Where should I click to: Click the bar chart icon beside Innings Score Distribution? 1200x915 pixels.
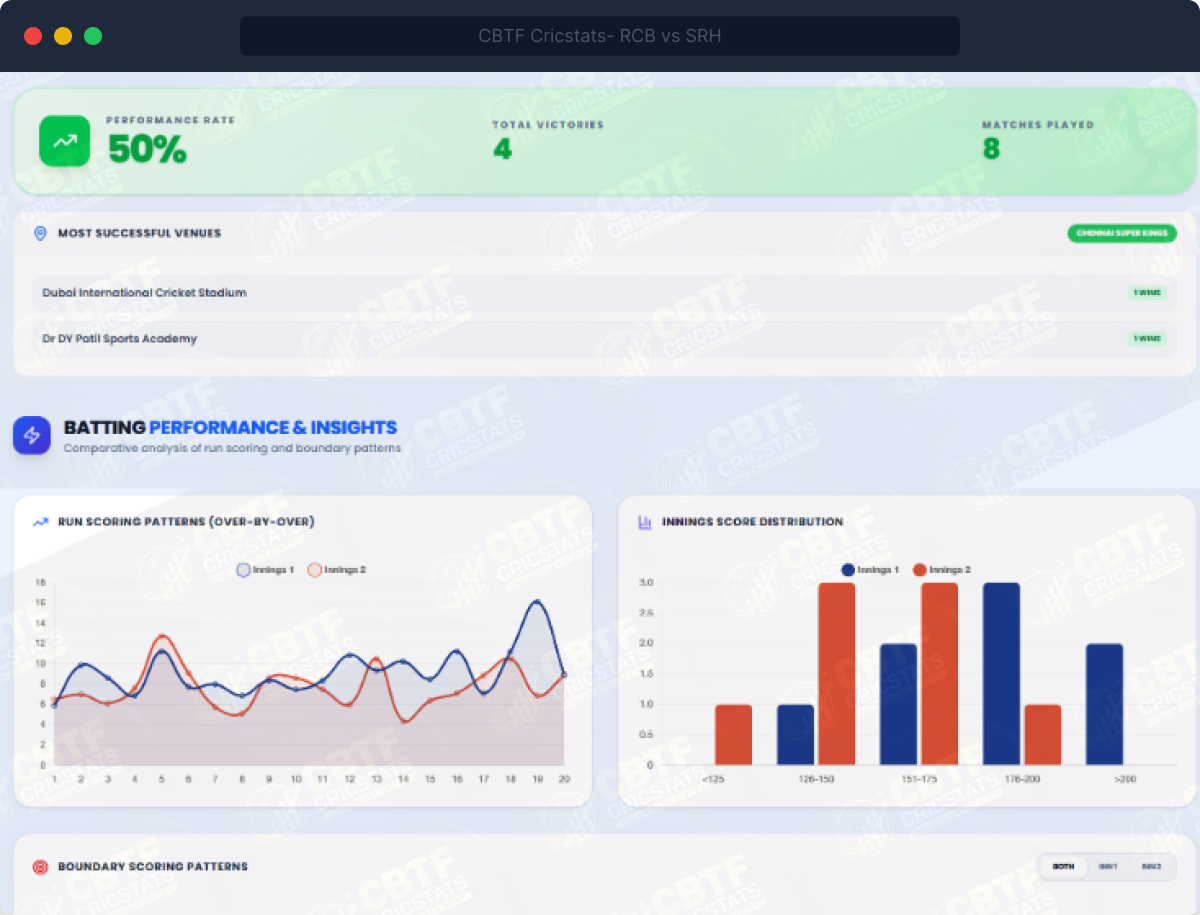pyautogui.click(x=645, y=522)
